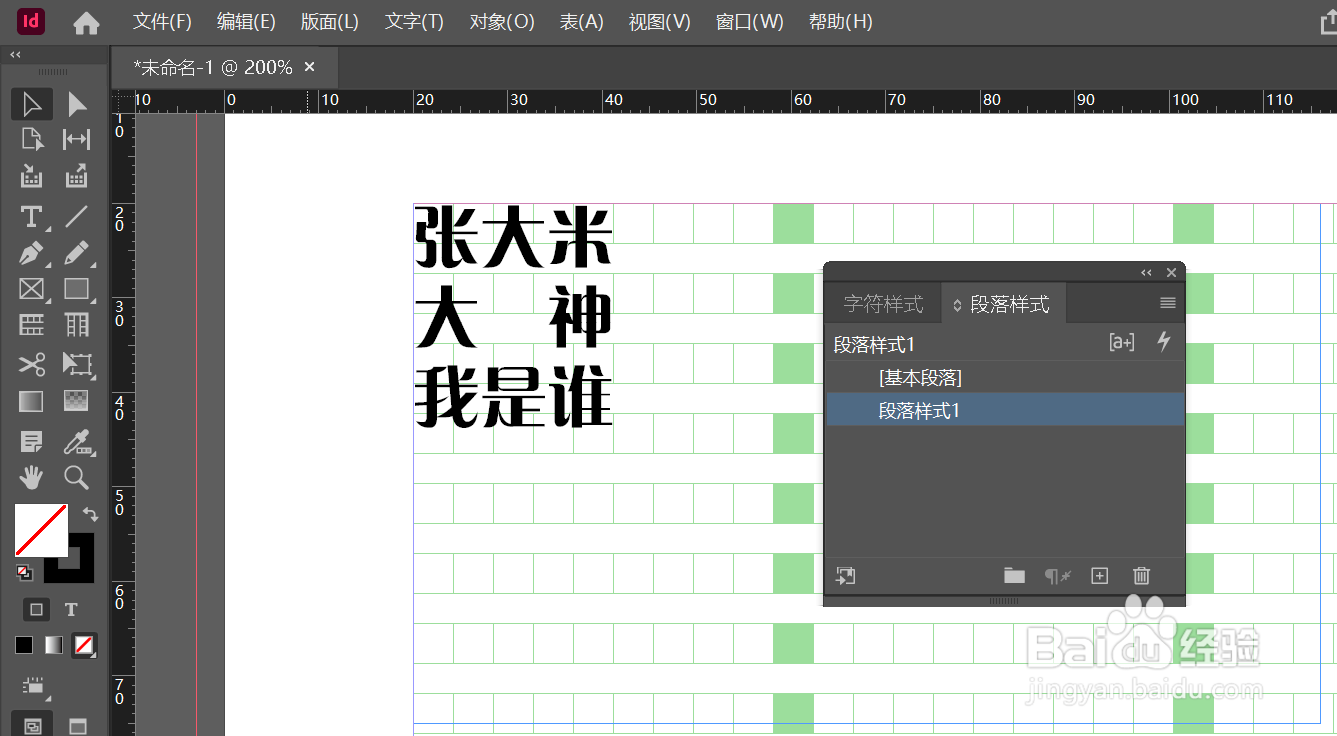Activate the Line tool

(77, 216)
